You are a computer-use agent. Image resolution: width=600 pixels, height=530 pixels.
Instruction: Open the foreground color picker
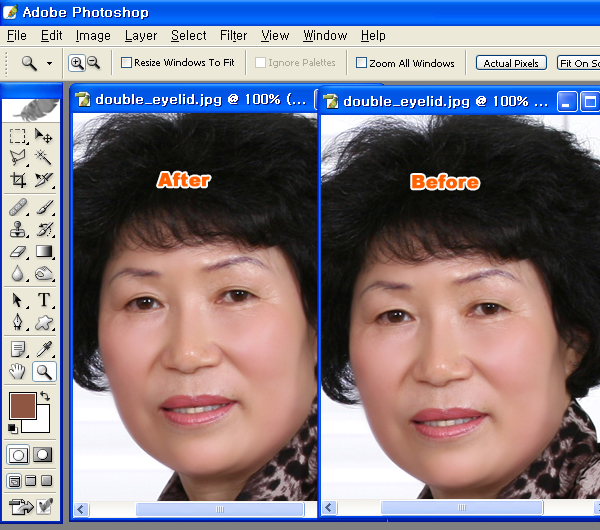[x=23, y=405]
